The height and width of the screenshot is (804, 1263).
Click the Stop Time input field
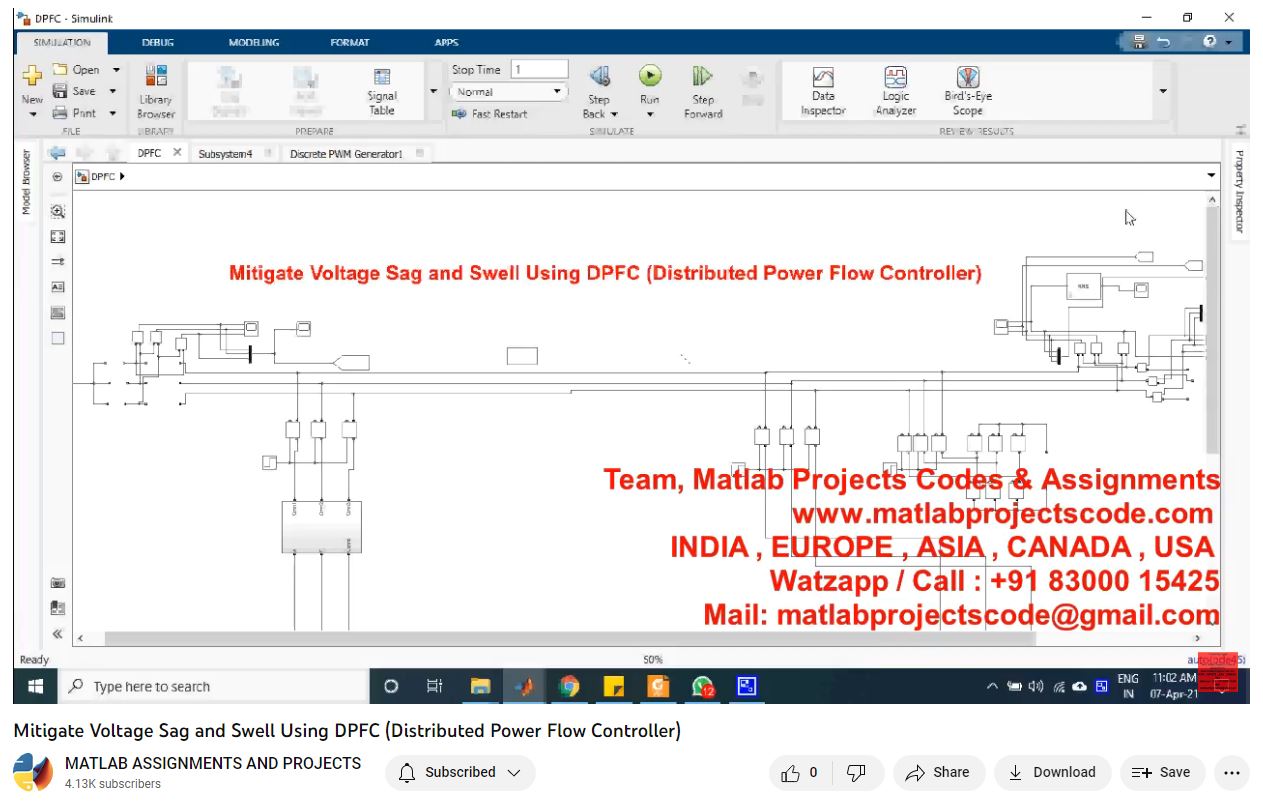tap(539, 69)
